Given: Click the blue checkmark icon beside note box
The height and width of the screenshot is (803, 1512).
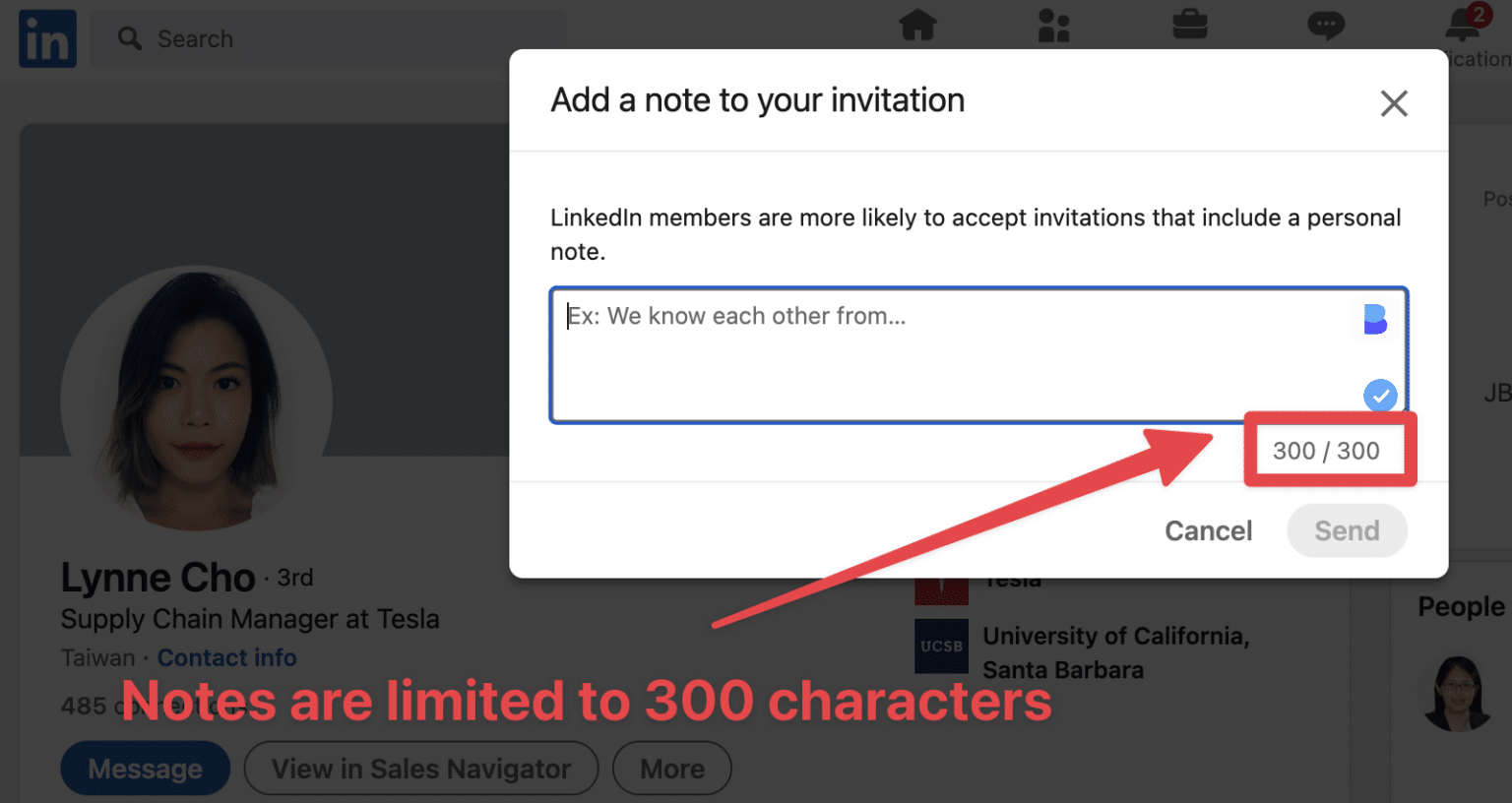Looking at the screenshot, I should pyautogui.click(x=1380, y=396).
